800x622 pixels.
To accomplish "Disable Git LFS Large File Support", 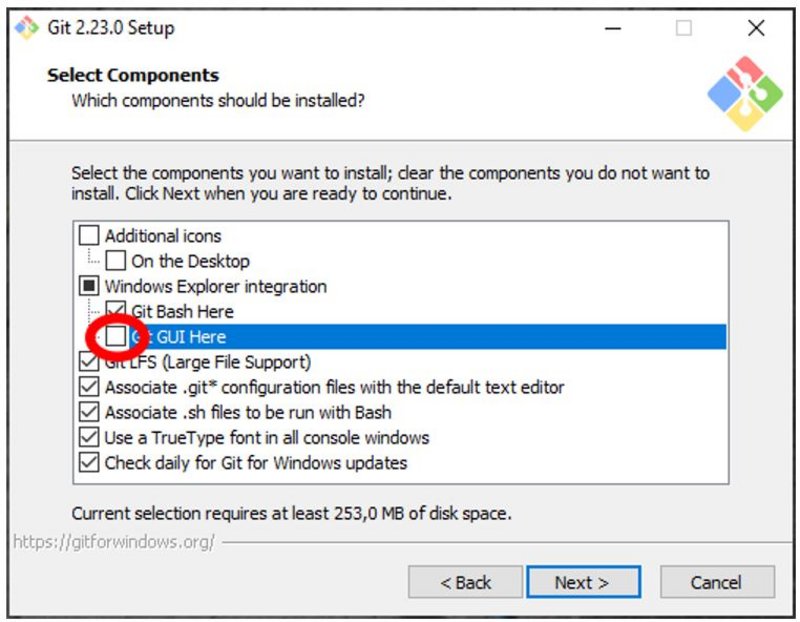I will tap(89, 362).
